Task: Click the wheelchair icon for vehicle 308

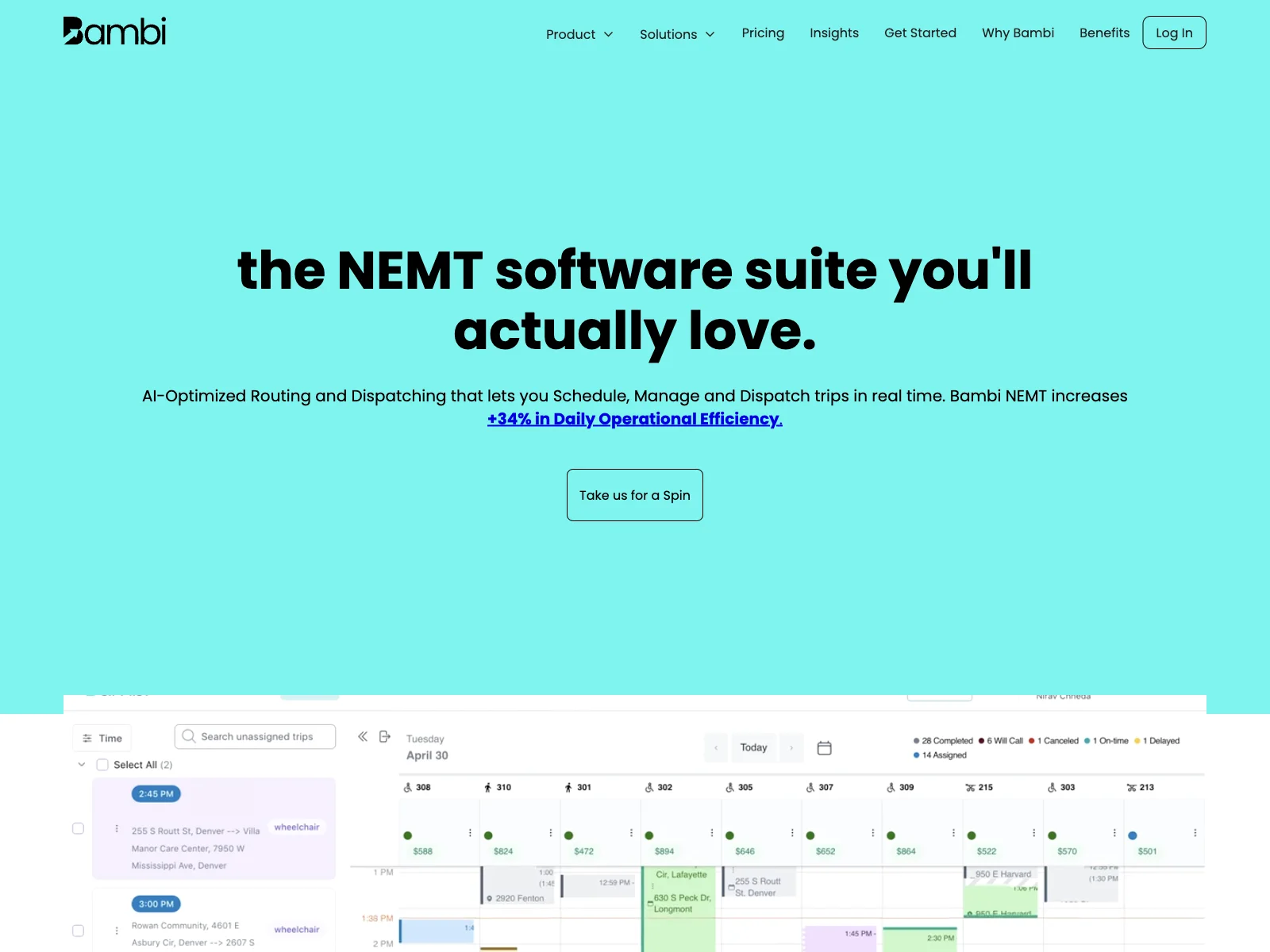Action: tap(408, 787)
